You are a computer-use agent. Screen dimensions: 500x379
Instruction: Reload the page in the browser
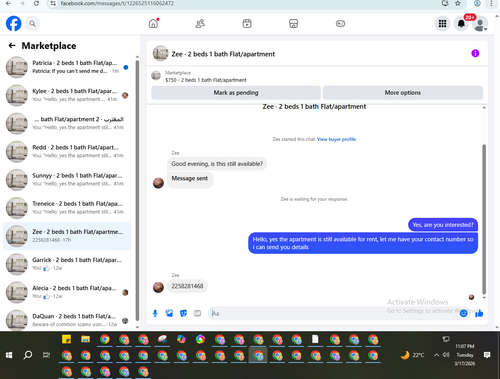pyautogui.click(x=36, y=3)
